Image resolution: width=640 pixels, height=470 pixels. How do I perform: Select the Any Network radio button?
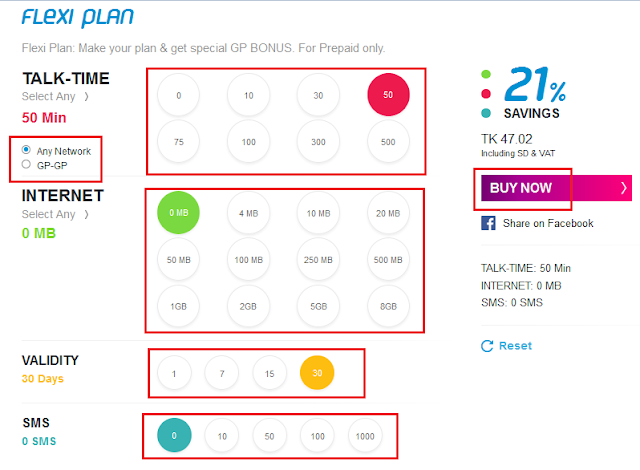[26, 150]
